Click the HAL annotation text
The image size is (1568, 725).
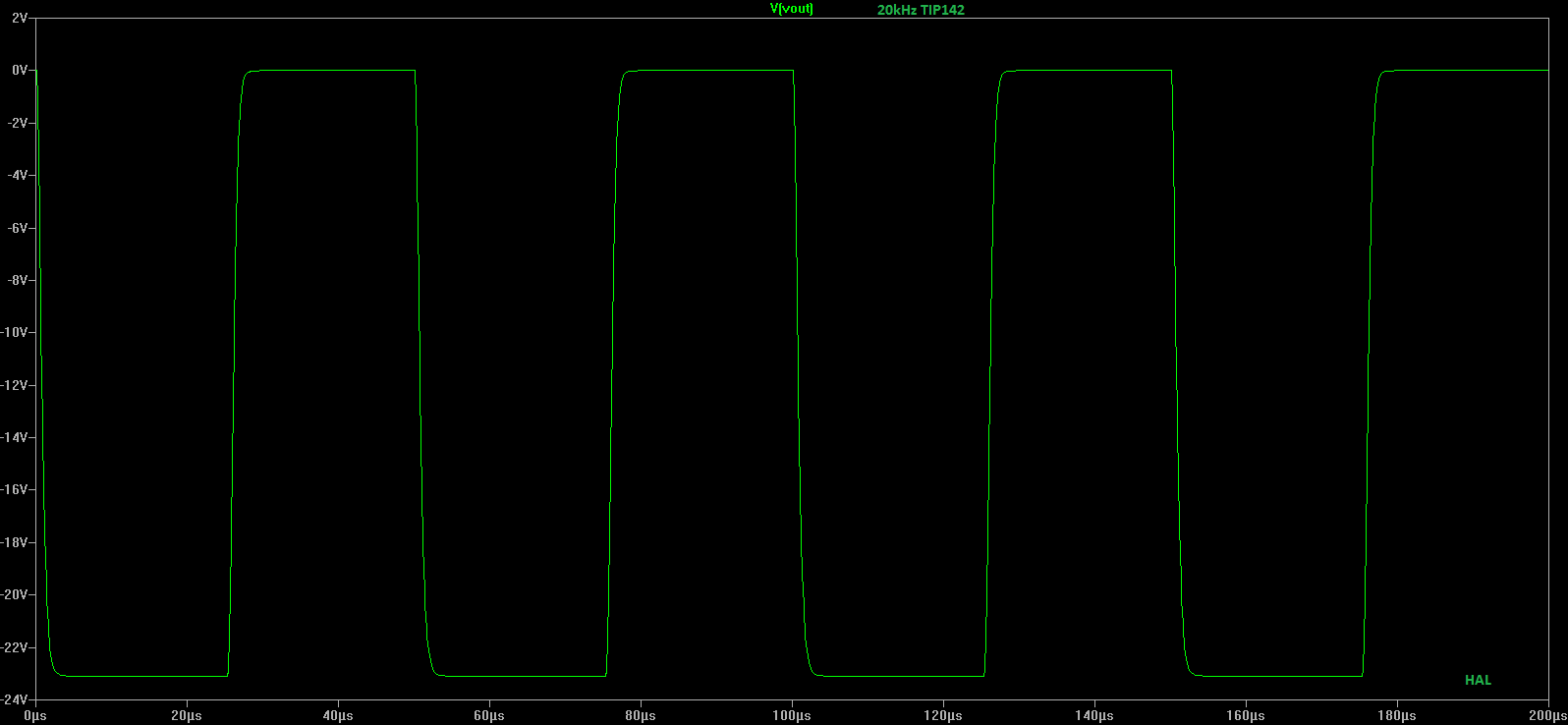(1478, 680)
